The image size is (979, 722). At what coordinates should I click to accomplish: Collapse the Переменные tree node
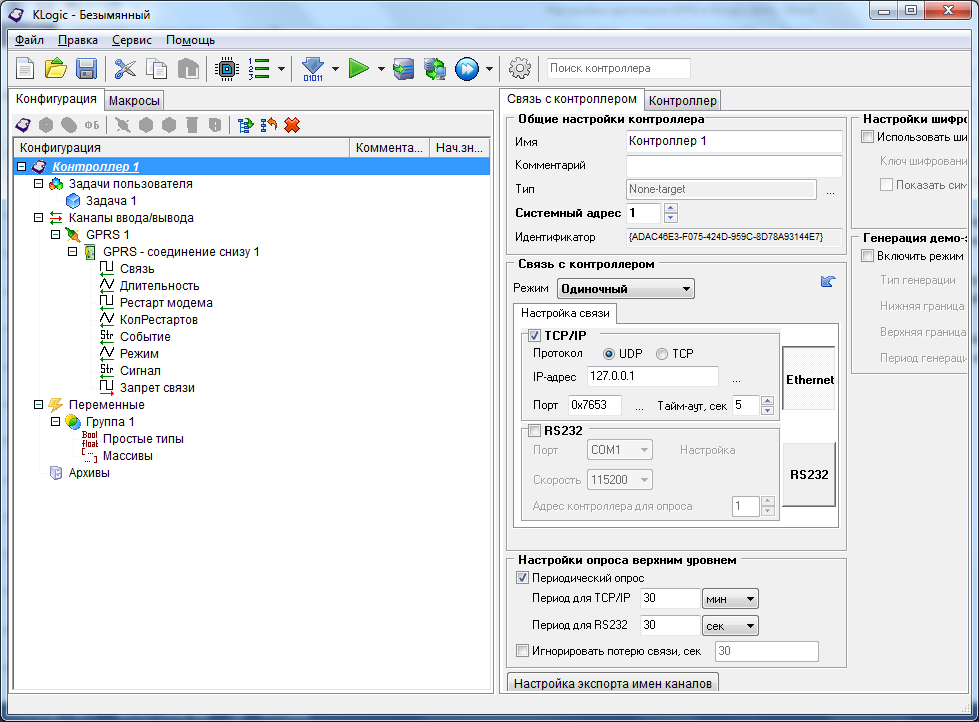(39, 405)
